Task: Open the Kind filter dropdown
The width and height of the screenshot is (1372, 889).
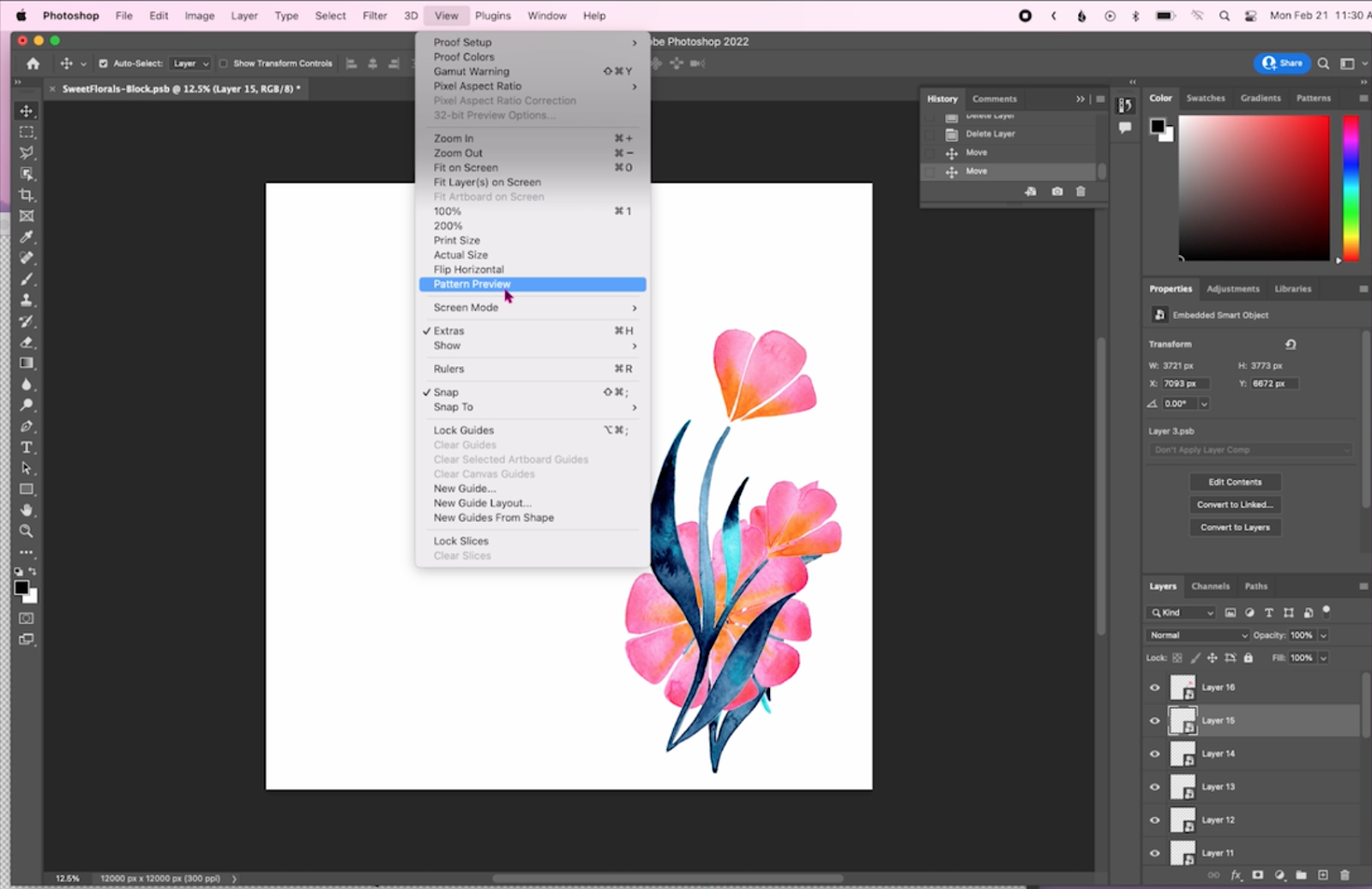Action: click(x=1181, y=612)
